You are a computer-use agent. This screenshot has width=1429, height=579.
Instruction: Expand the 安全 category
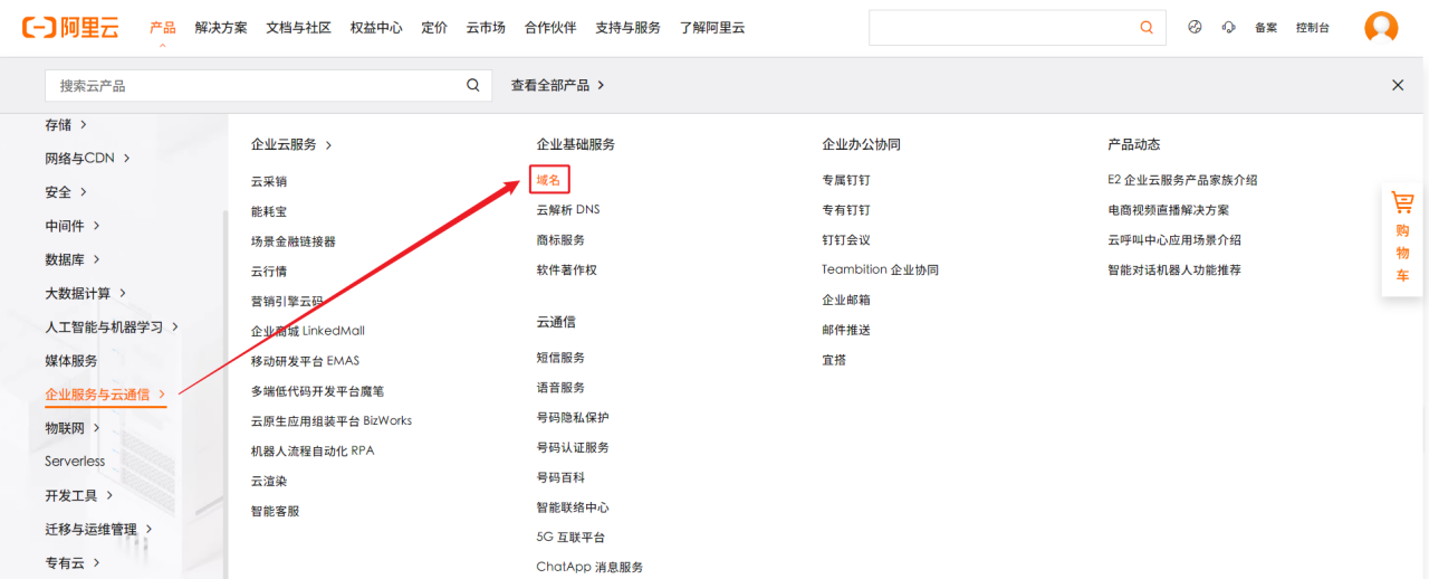point(66,192)
